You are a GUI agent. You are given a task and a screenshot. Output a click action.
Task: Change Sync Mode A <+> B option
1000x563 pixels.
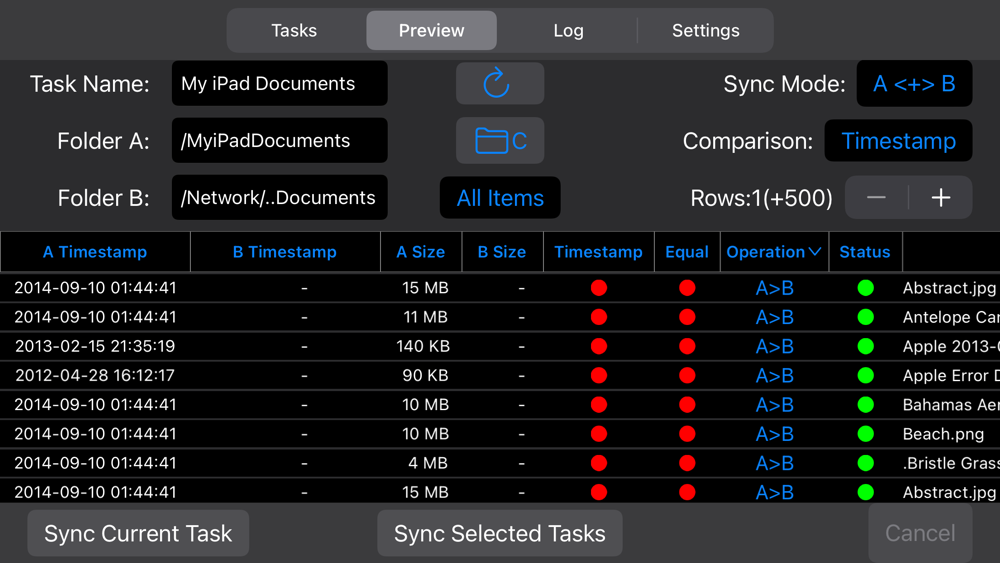pos(914,84)
